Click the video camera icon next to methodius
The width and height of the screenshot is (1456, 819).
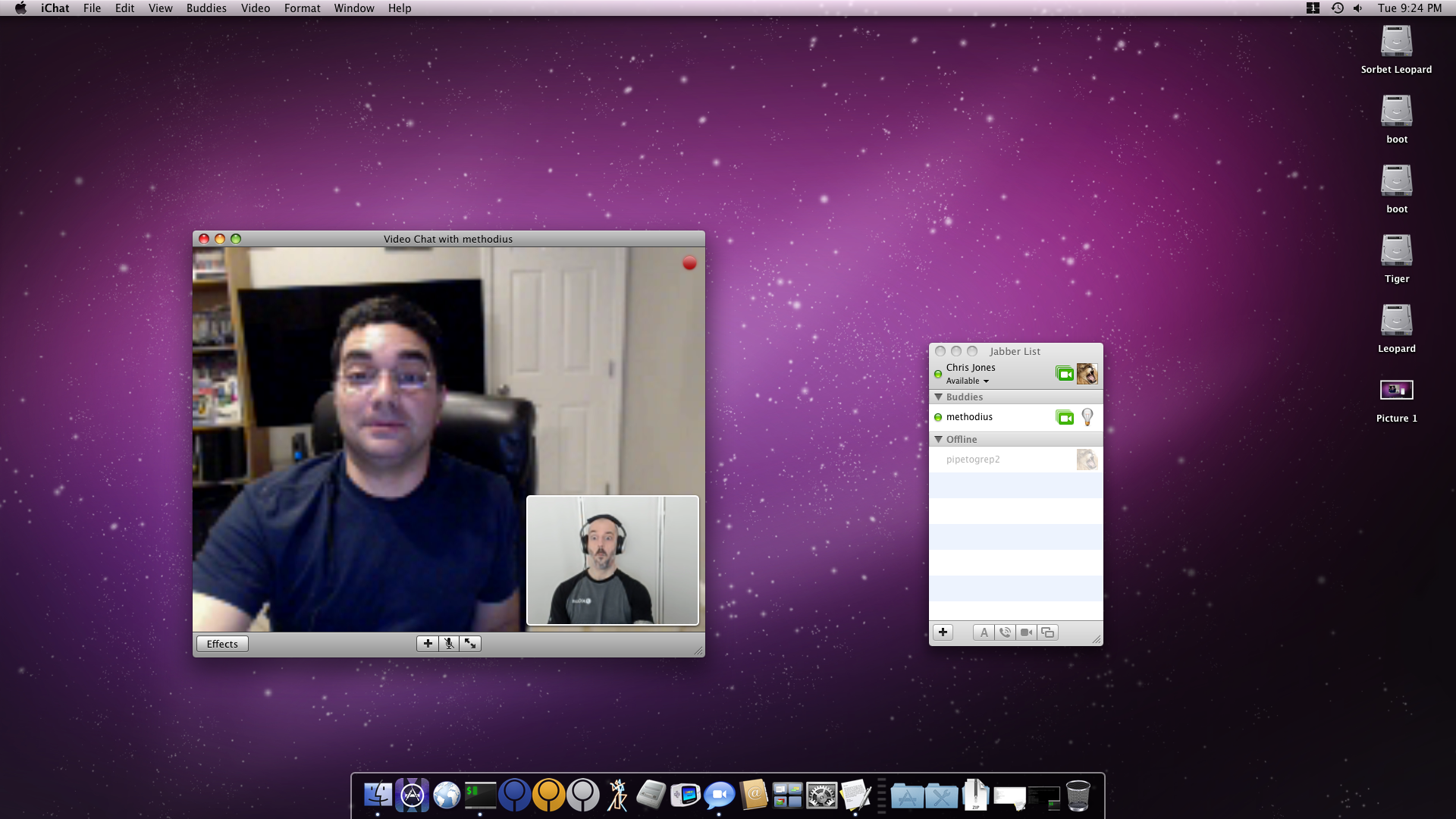click(x=1065, y=418)
